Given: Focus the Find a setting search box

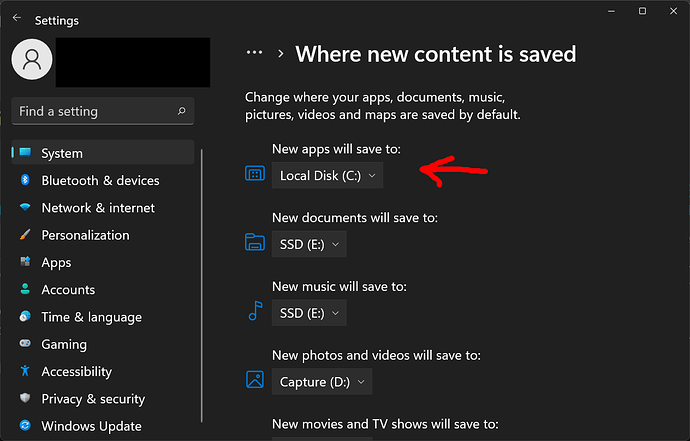Looking at the screenshot, I should pos(90,111).
